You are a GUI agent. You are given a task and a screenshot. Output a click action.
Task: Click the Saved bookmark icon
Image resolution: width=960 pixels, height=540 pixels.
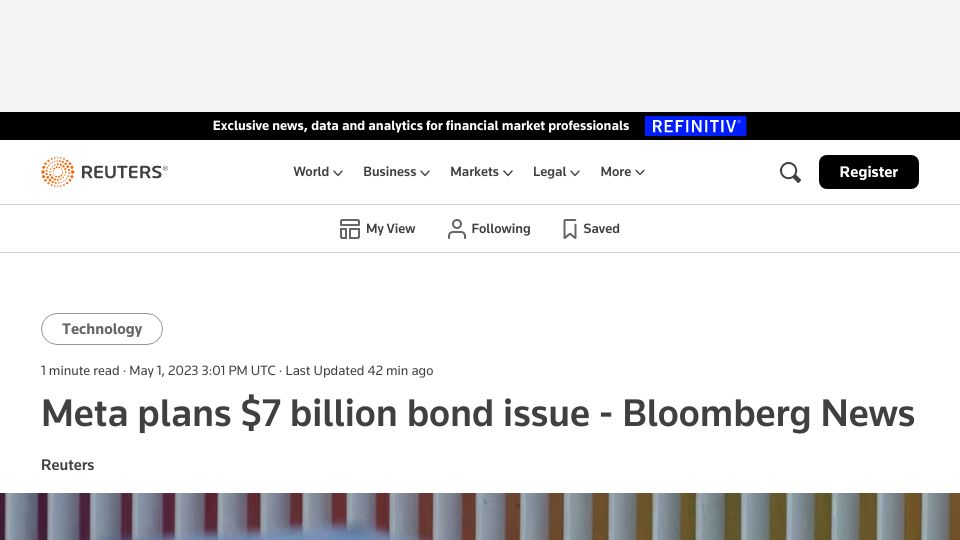coord(569,229)
